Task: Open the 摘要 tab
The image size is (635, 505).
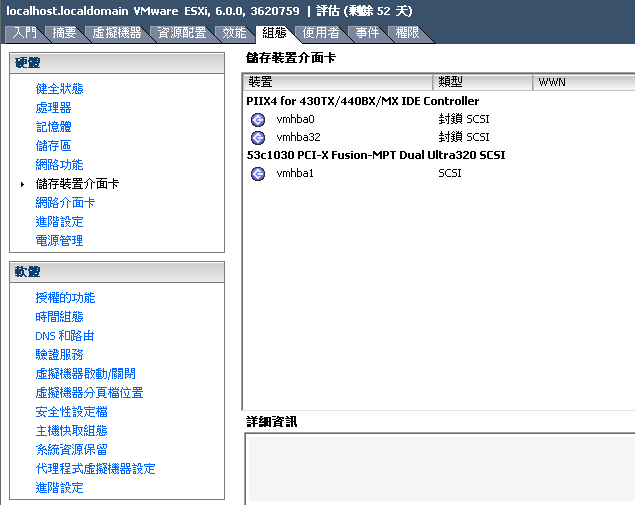Action: [x=64, y=33]
